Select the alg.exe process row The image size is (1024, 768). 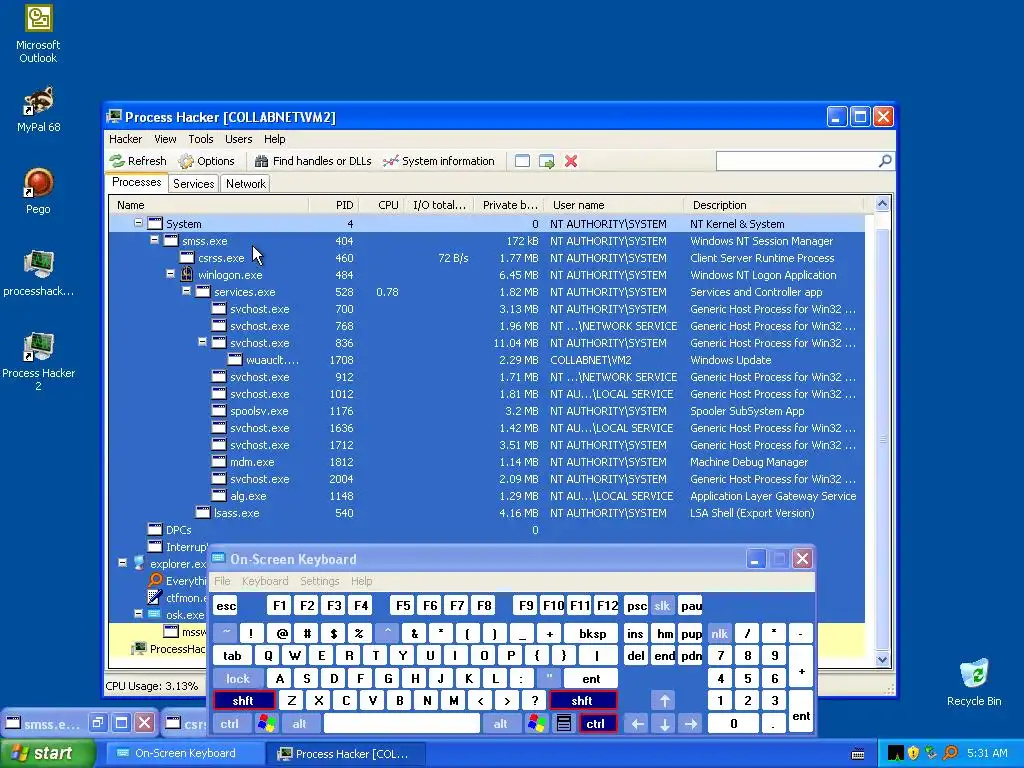click(487, 496)
